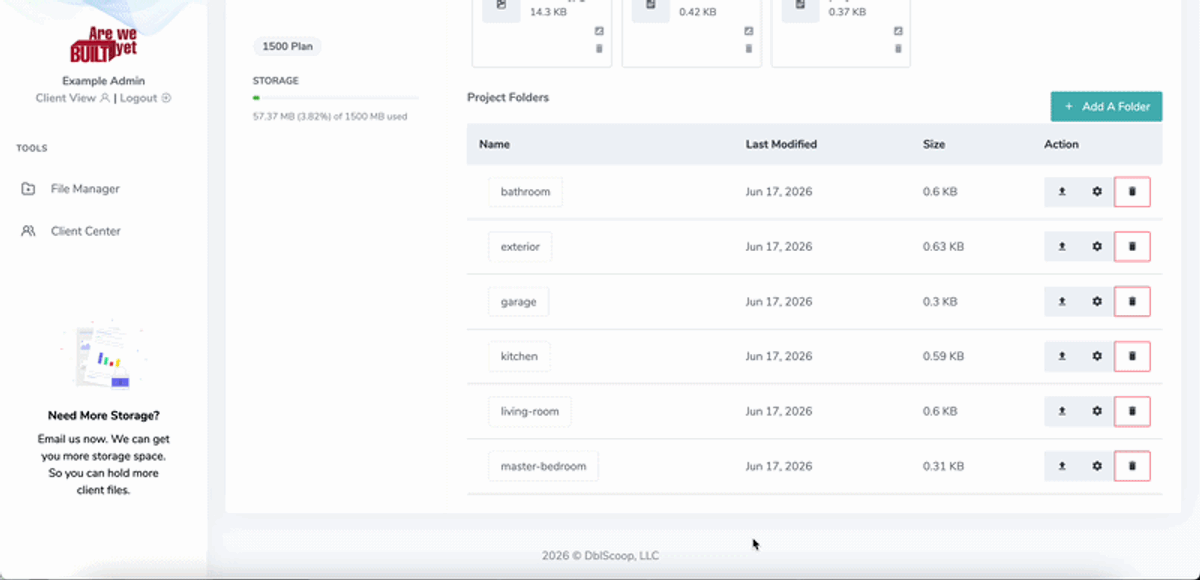The height and width of the screenshot is (580, 1200).
Task: Open the exterior folder settings gear
Action: [x=1097, y=246]
